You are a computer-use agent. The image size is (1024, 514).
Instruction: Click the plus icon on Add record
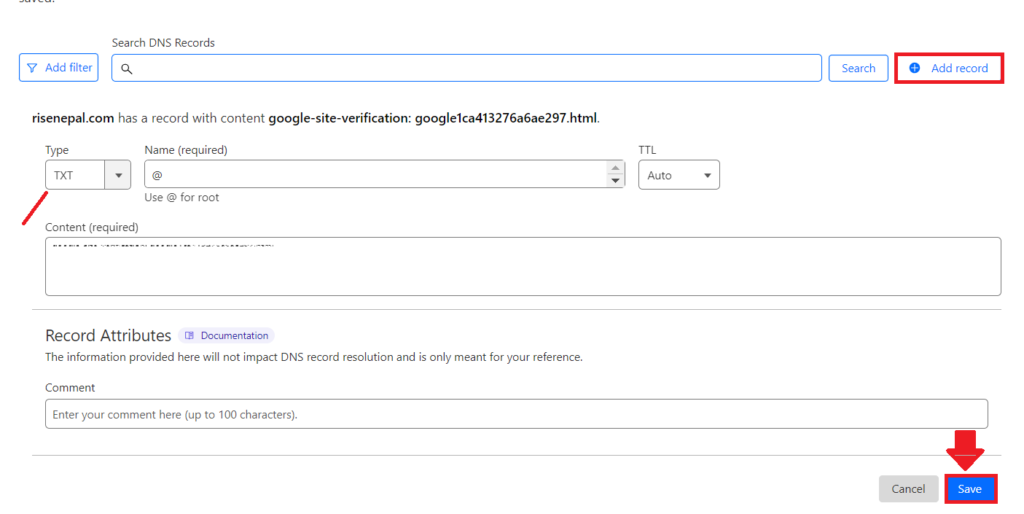pos(915,68)
